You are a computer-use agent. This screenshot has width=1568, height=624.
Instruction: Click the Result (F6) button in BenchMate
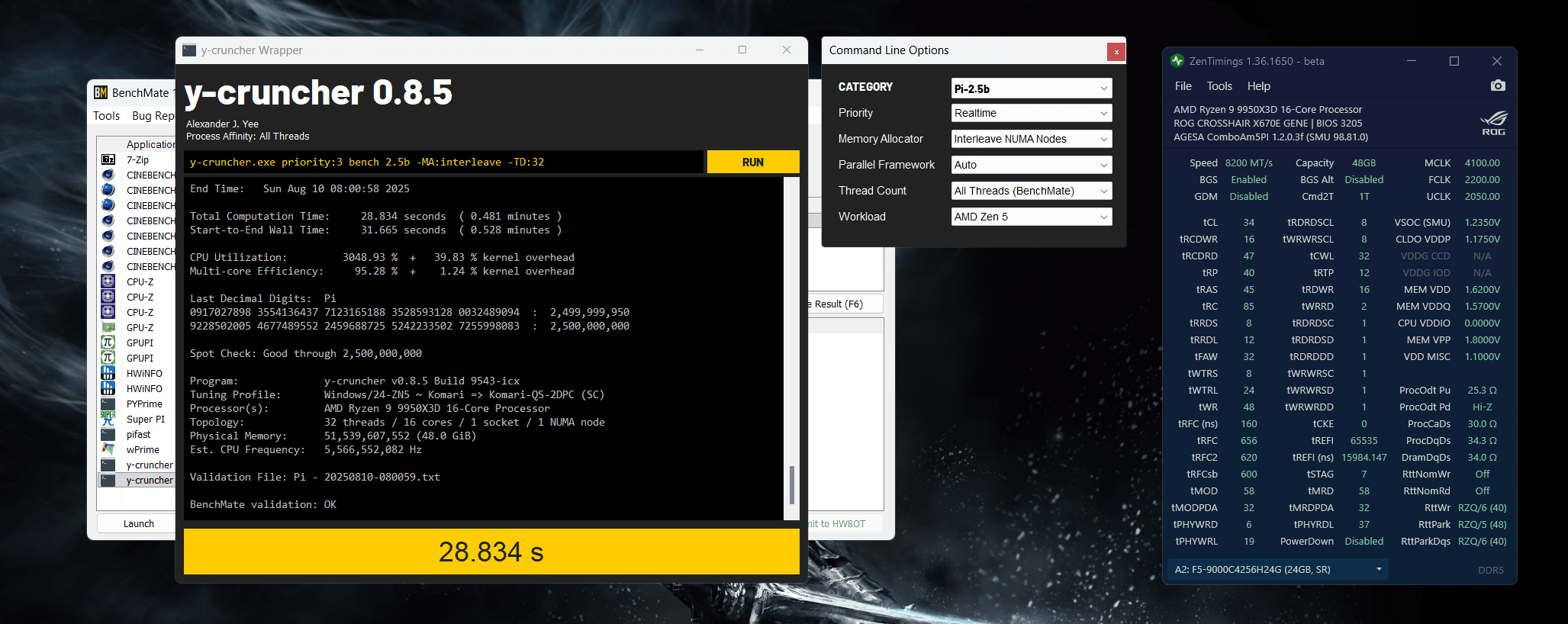pos(845,304)
